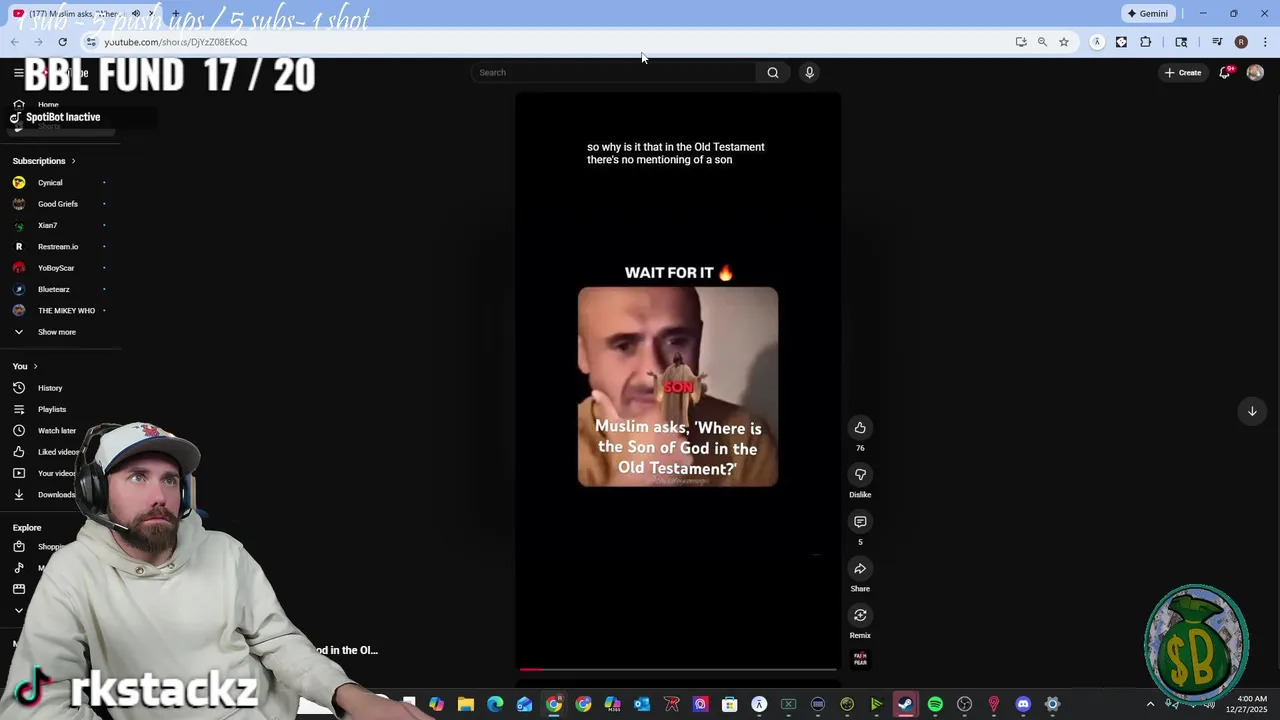Image resolution: width=1280 pixels, height=720 pixels.
Task: Open the Short's comments icon
Action: pyautogui.click(x=860, y=522)
